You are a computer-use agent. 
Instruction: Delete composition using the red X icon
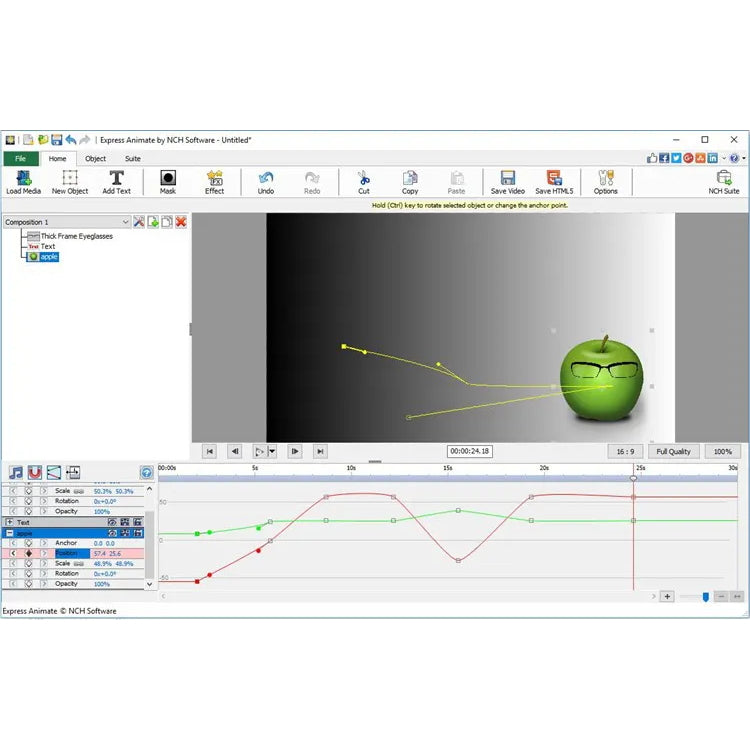click(181, 222)
